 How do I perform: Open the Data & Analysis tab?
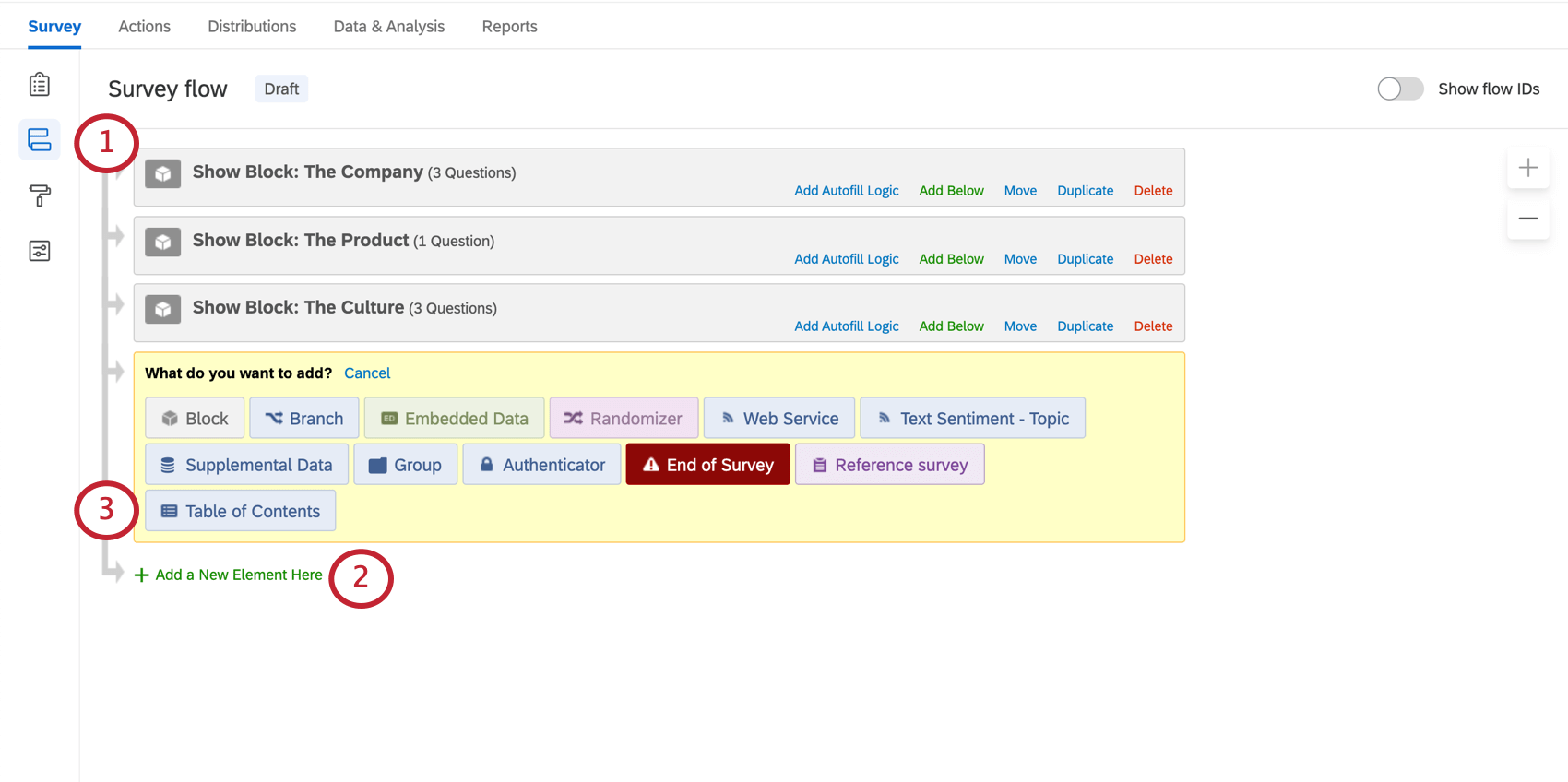[x=389, y=26]
